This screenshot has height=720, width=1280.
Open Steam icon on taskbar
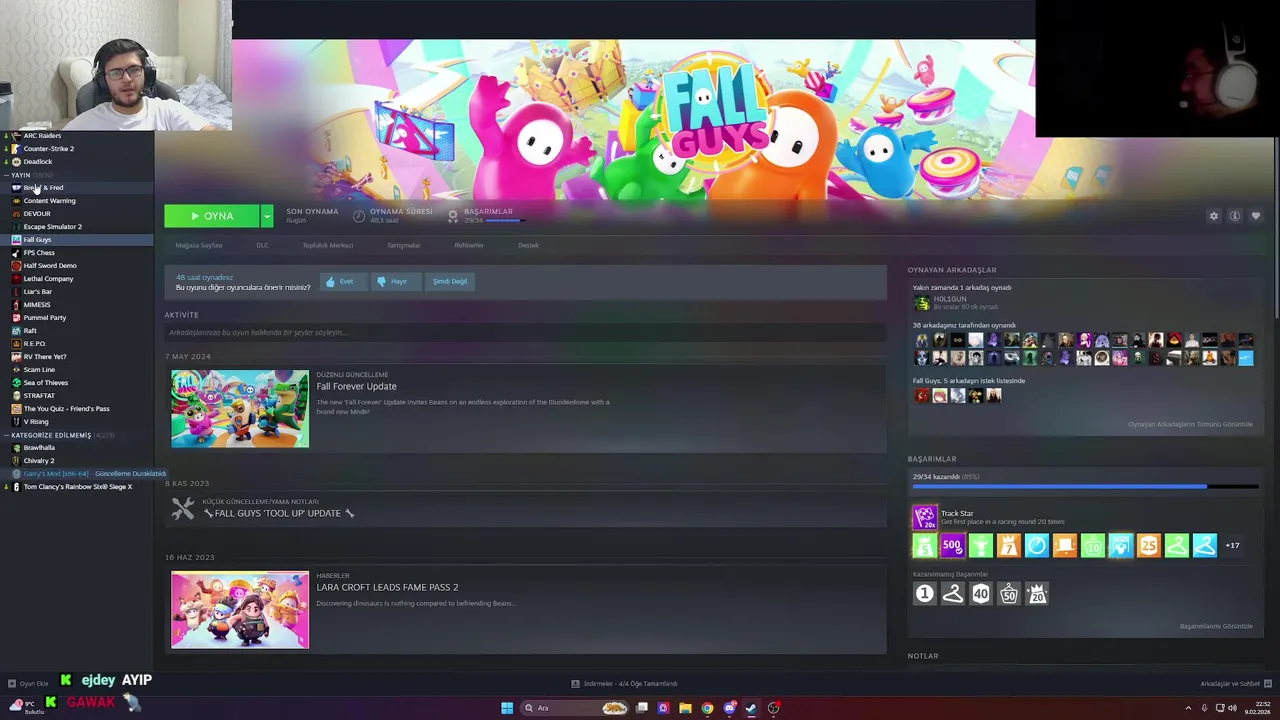pos(751,708)
